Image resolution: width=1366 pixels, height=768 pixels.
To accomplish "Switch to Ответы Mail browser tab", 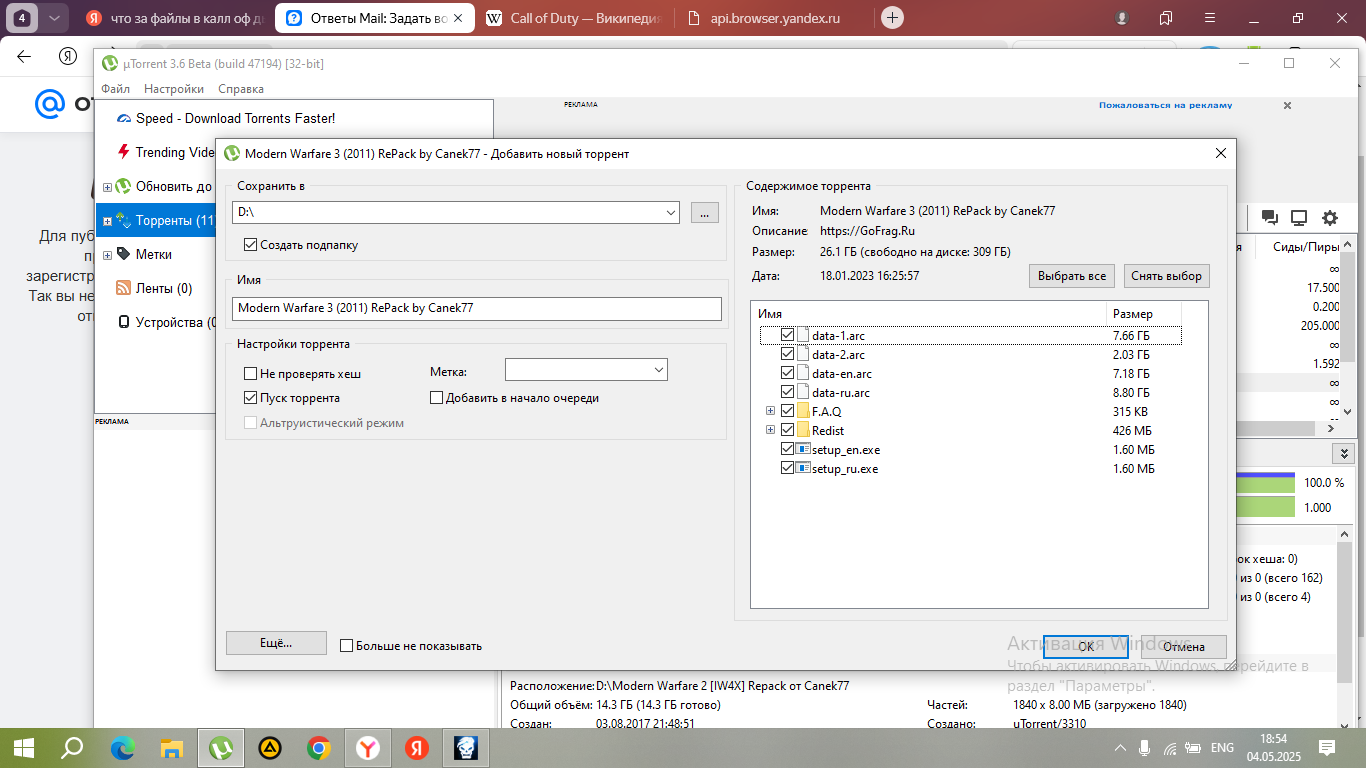I will point(374,18).
